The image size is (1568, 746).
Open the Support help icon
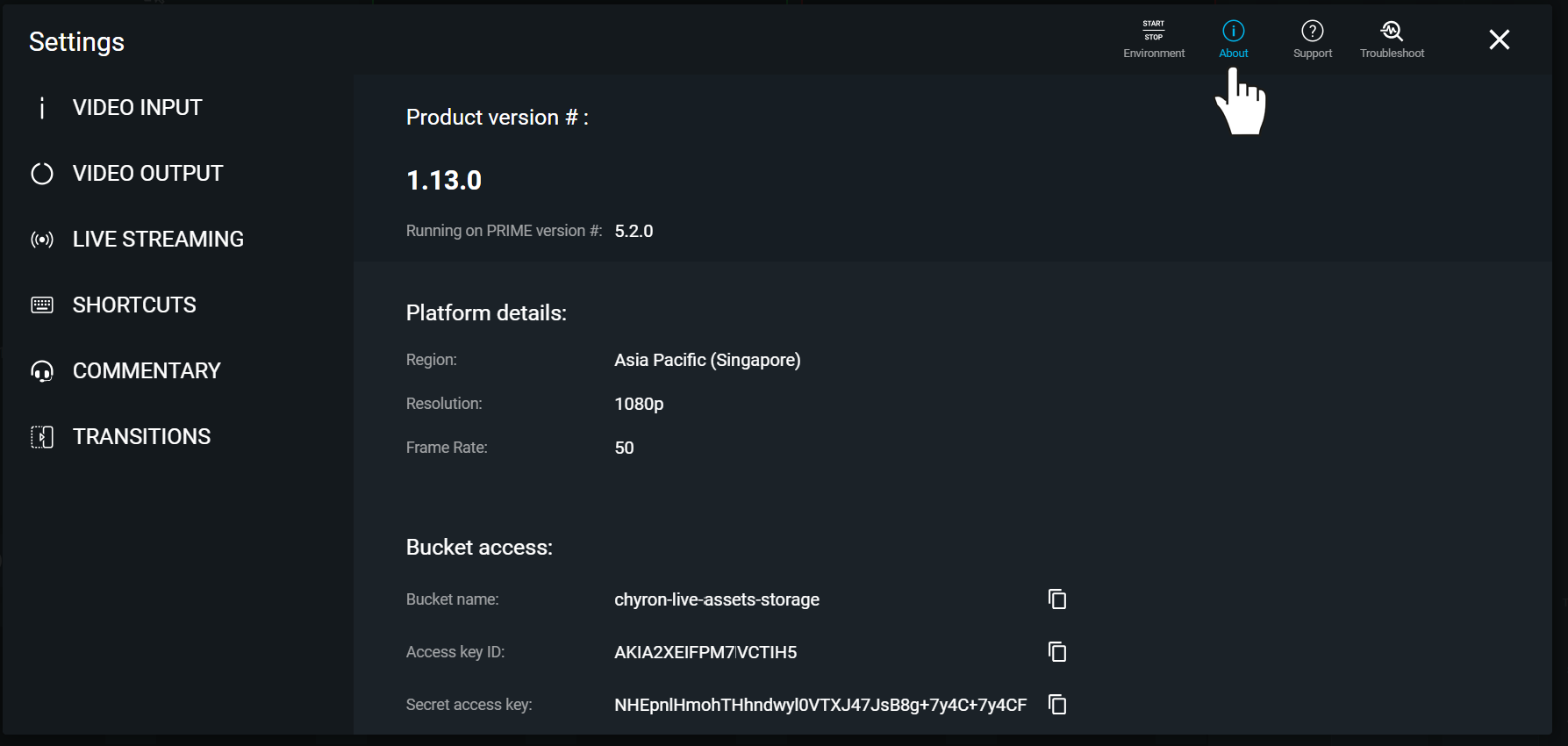tap(1312, 32)
